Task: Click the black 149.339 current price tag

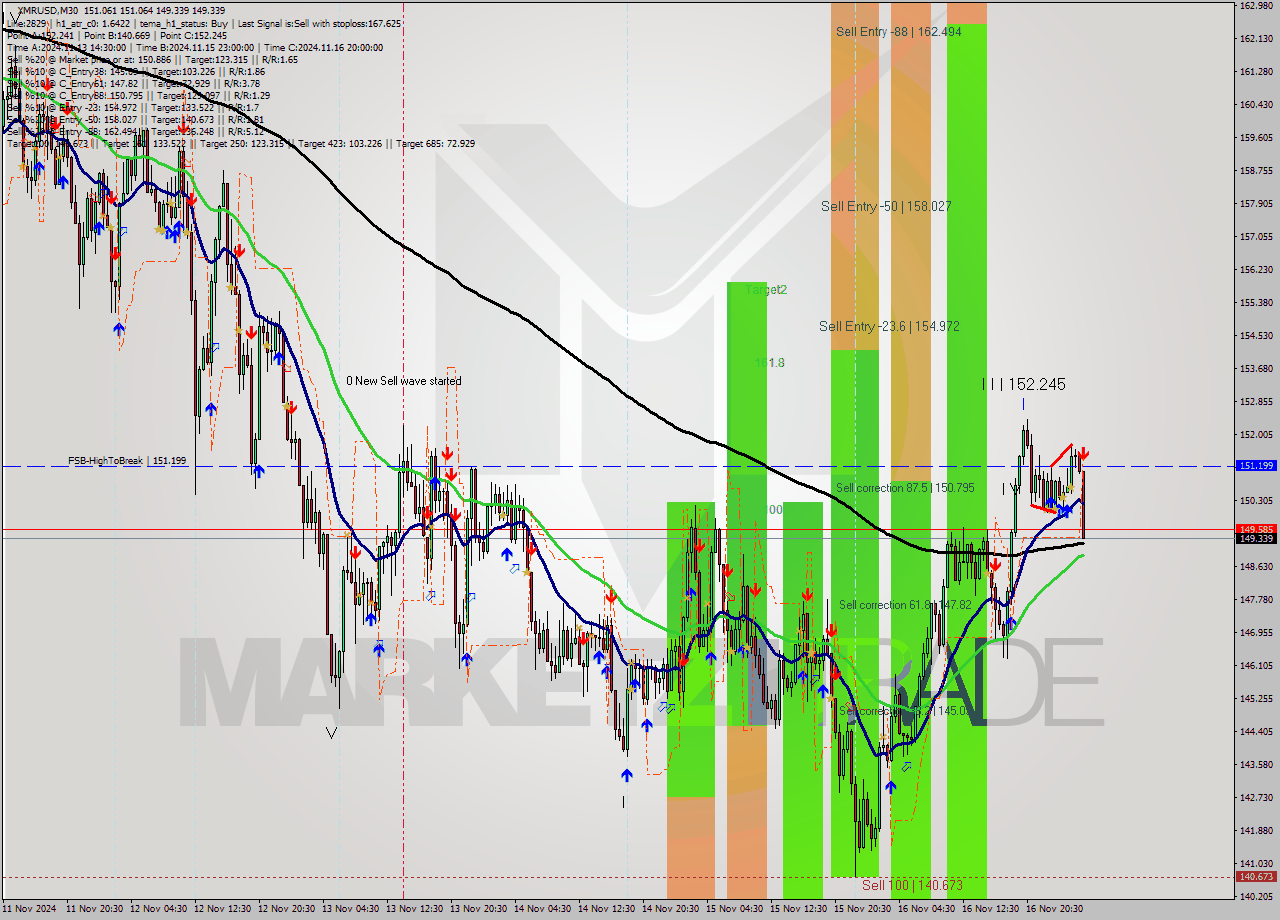Action: point(1256,539)
